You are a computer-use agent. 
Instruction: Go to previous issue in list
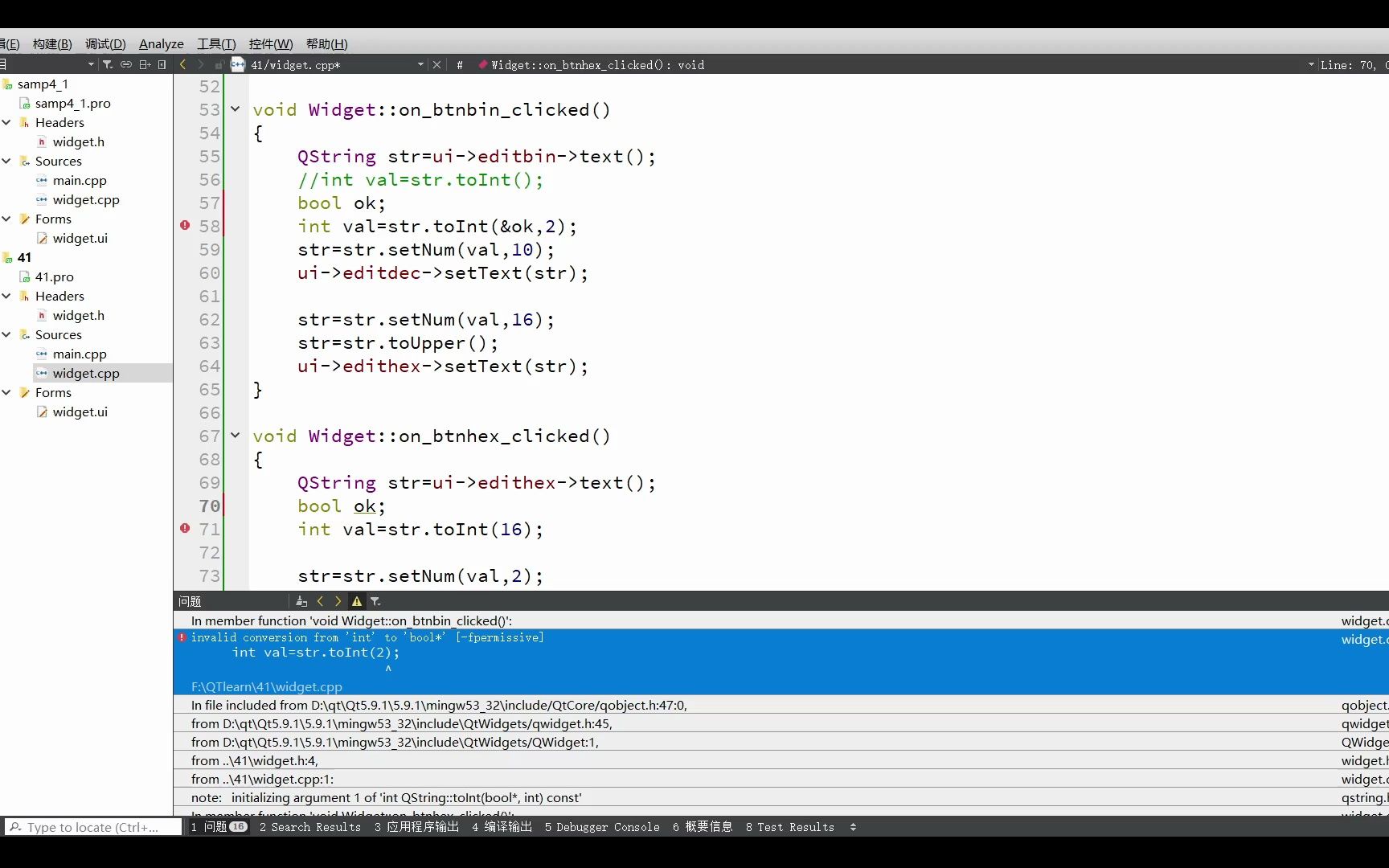pyautogui.click(x=320, y=601)
